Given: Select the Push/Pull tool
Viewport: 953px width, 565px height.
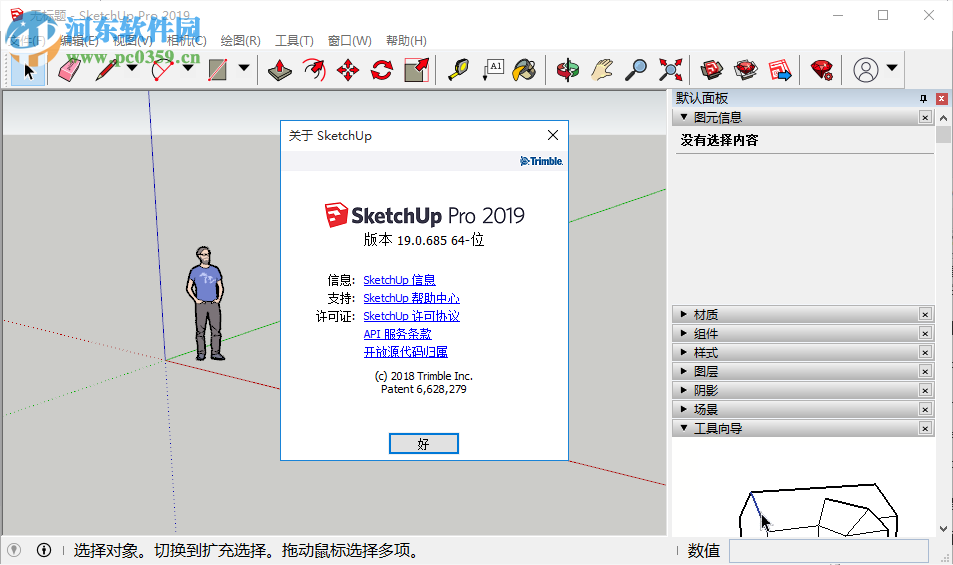Looking at the screenshot, I should [280, 70].
